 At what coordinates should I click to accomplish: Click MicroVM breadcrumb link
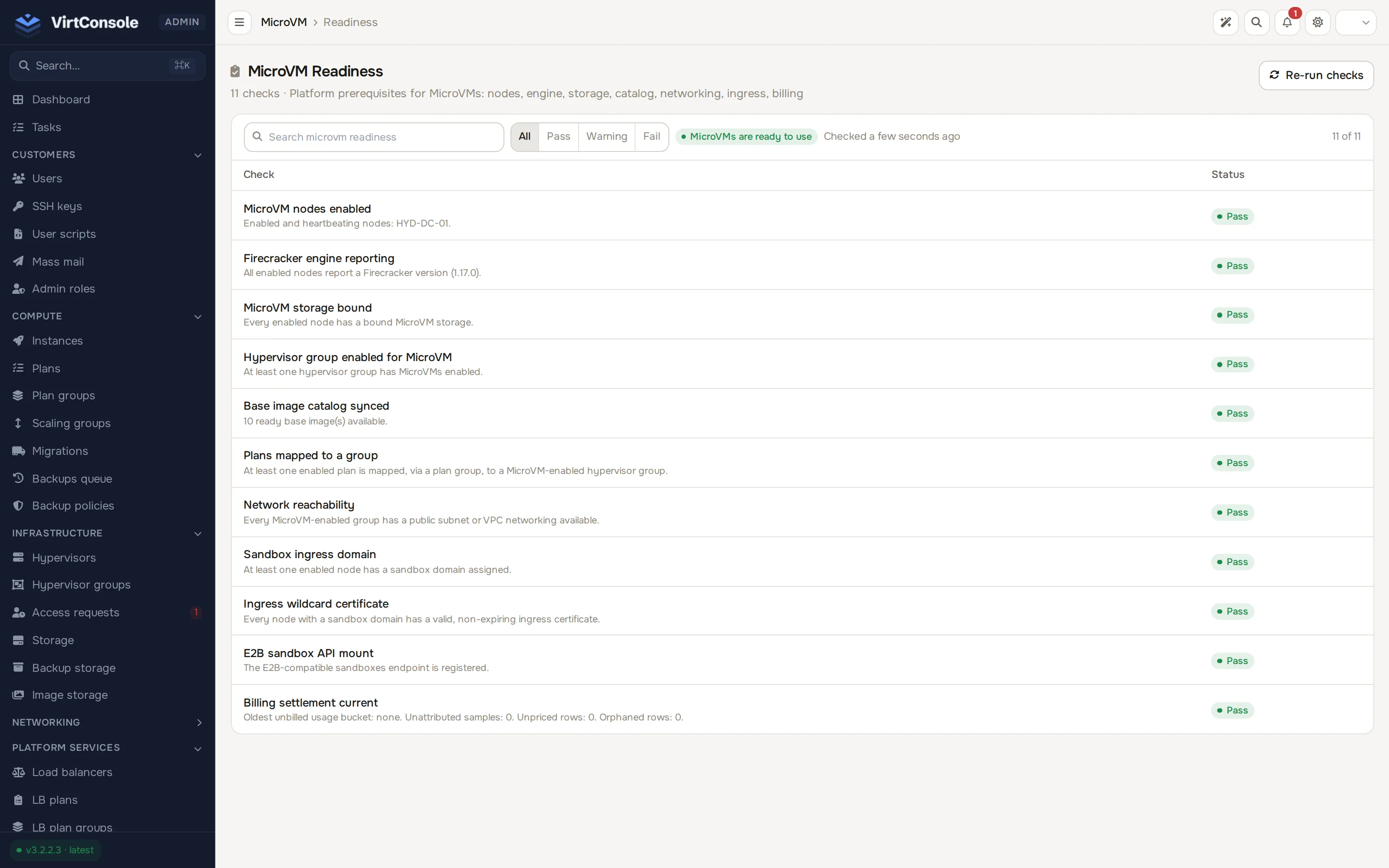[283, 23]
